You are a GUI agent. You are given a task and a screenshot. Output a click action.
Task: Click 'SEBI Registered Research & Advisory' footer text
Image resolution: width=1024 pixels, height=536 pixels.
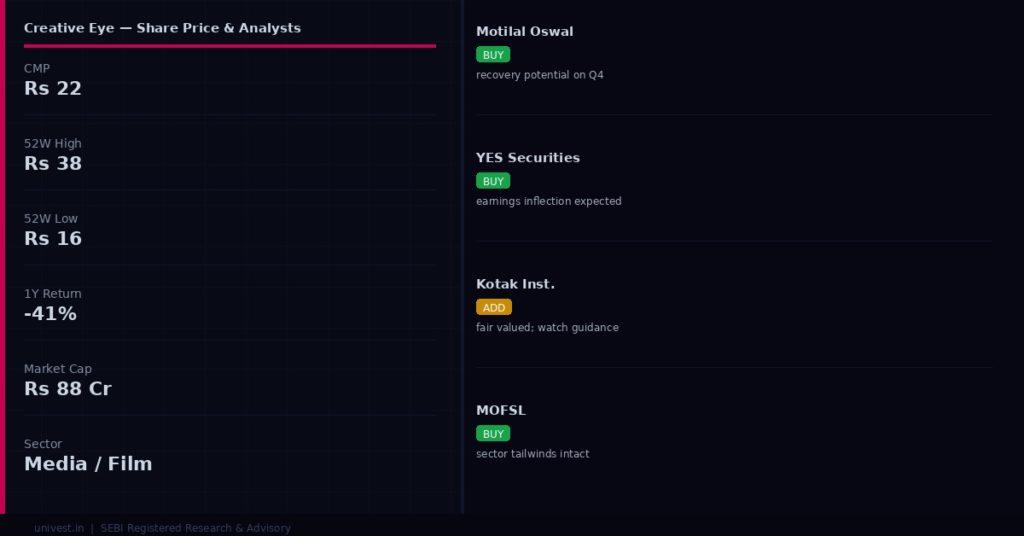click(x=195, y=528)
